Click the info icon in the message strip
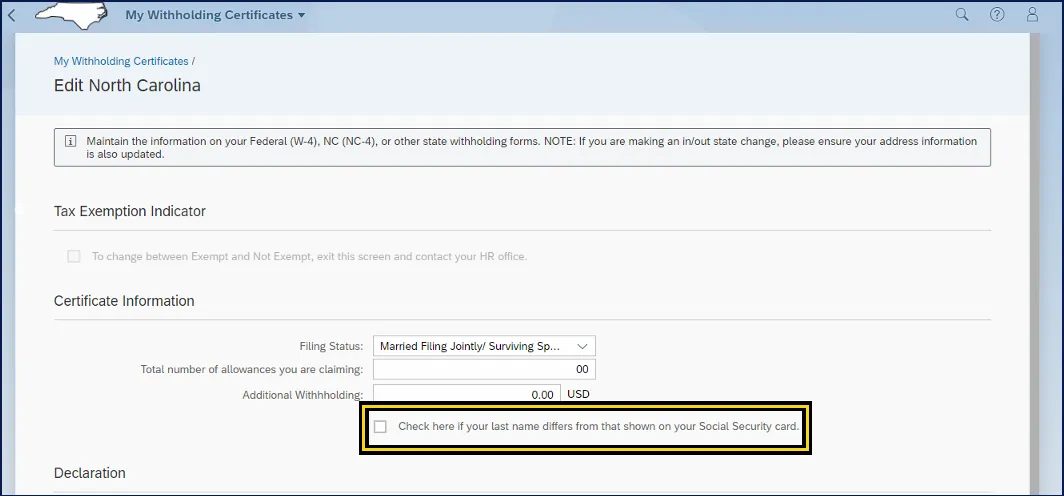Screen dimensions: 1064x496 coord(70,142)
